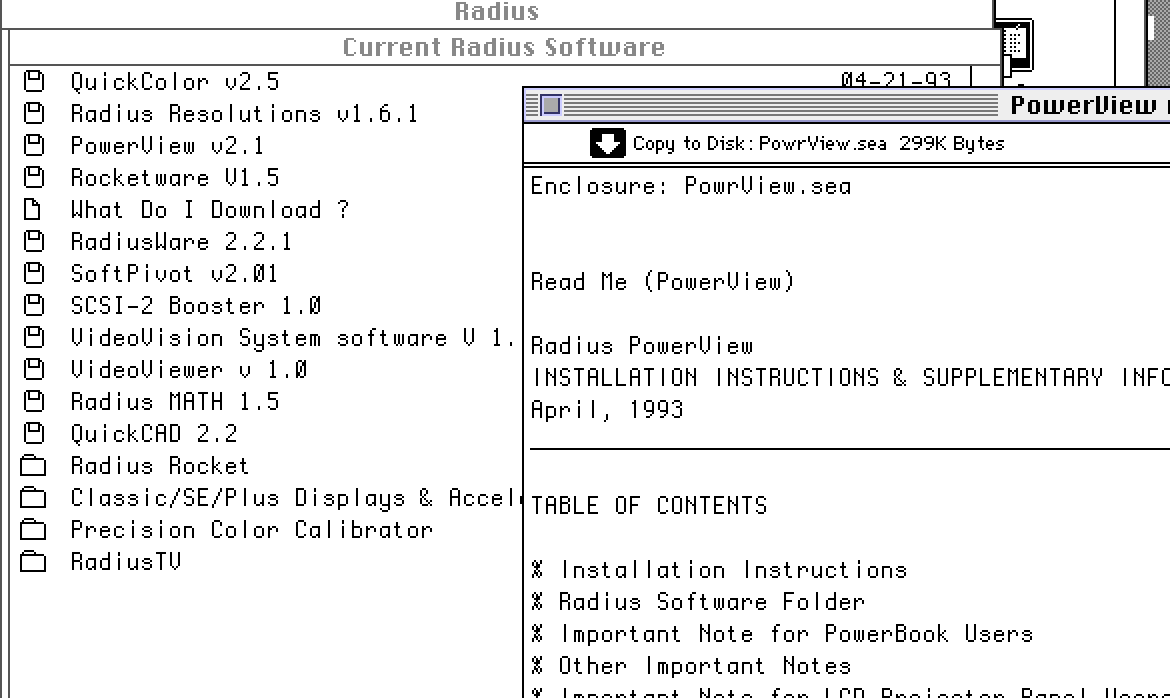Open the What Do I Download ? document

click(x=210, y=210)
